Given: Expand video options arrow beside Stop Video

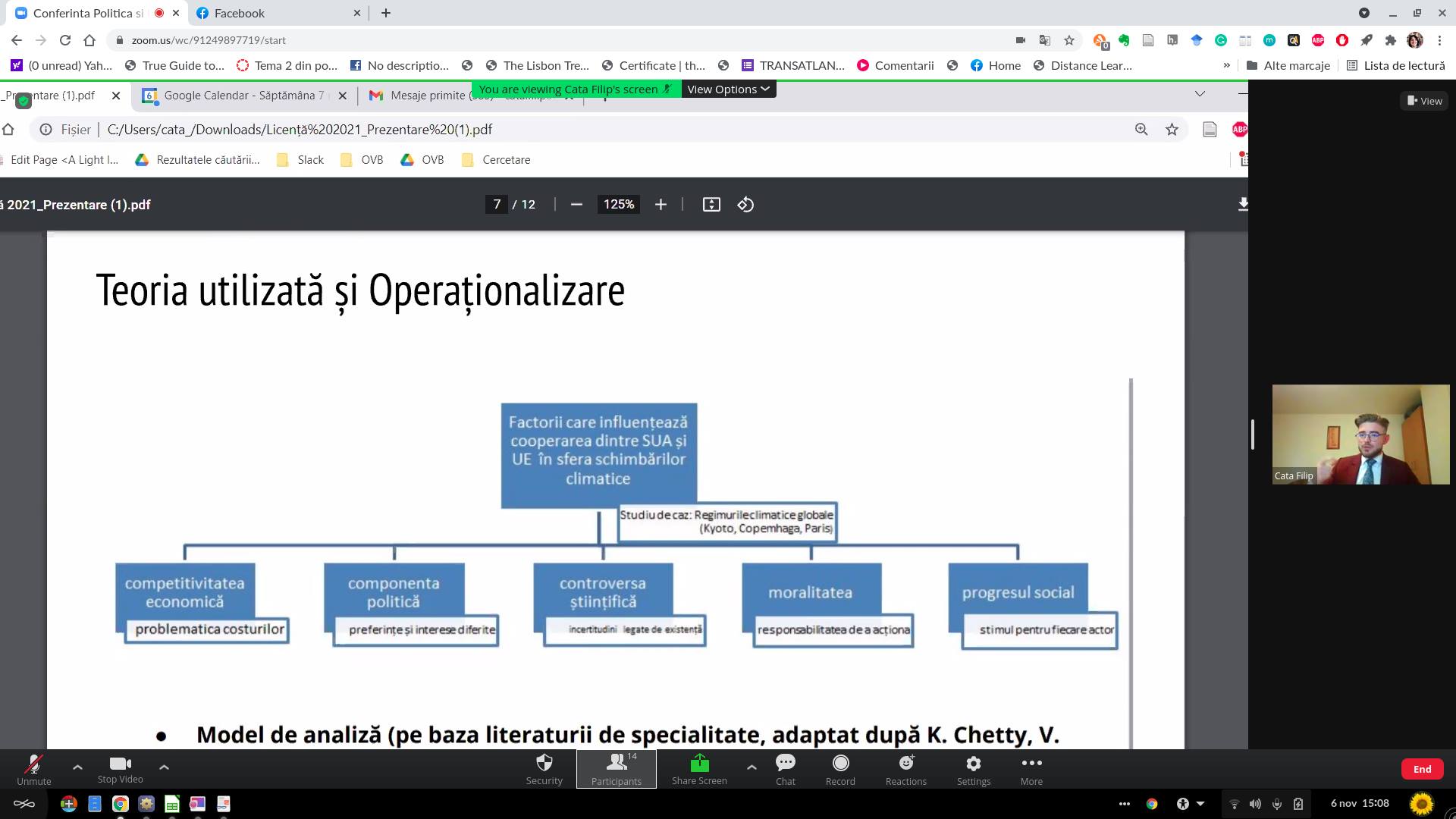Looking at the screenshot, I should (164, 767).
